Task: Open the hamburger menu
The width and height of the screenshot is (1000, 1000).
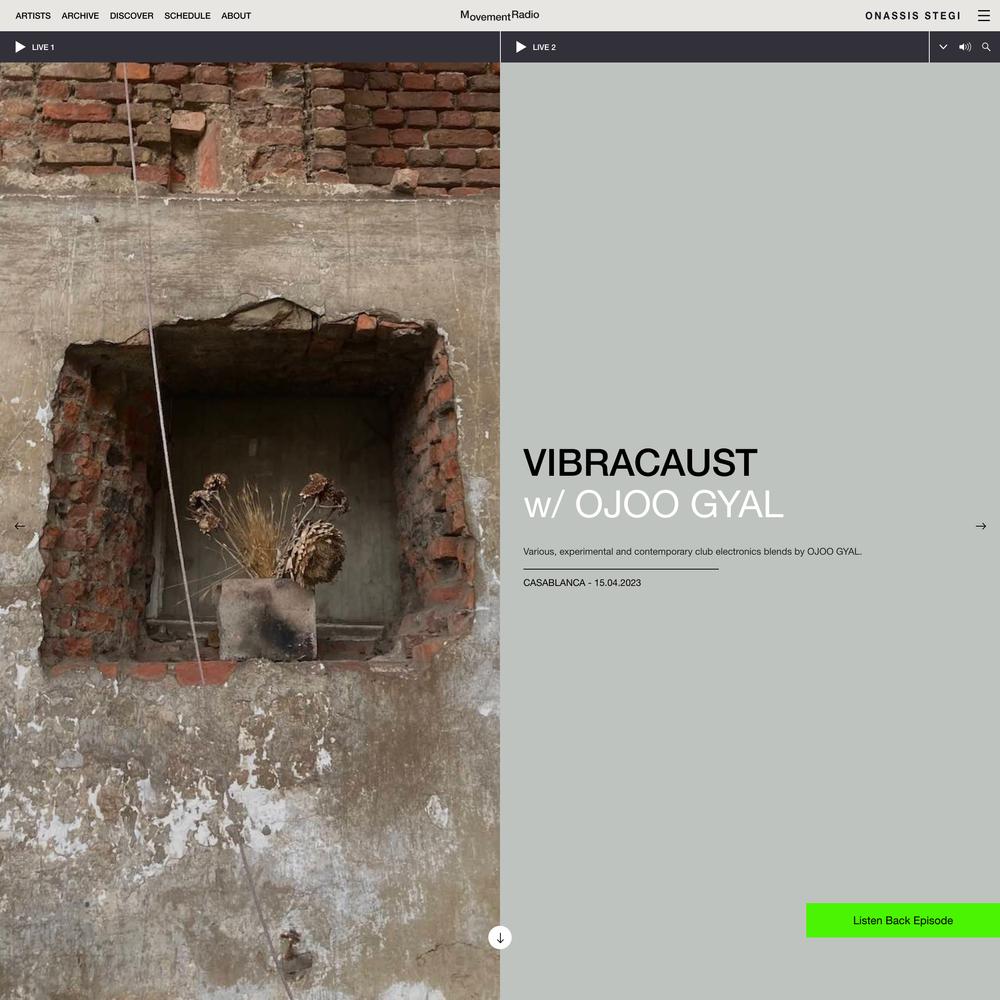Action: coord(983,15)
